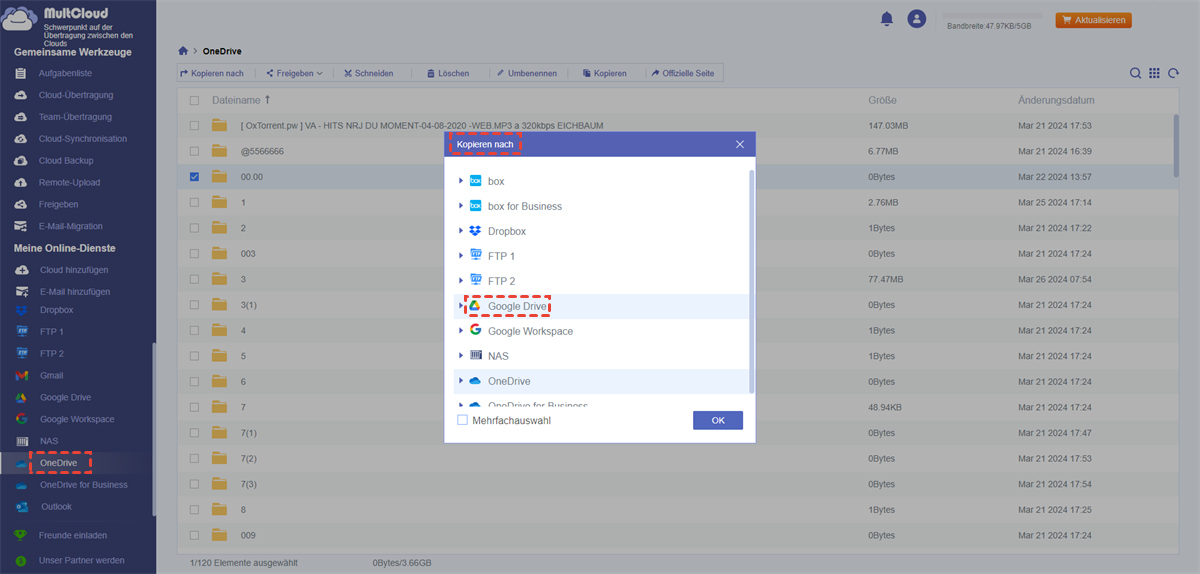Click the Google Drive icon in dialog

[476, 306]
